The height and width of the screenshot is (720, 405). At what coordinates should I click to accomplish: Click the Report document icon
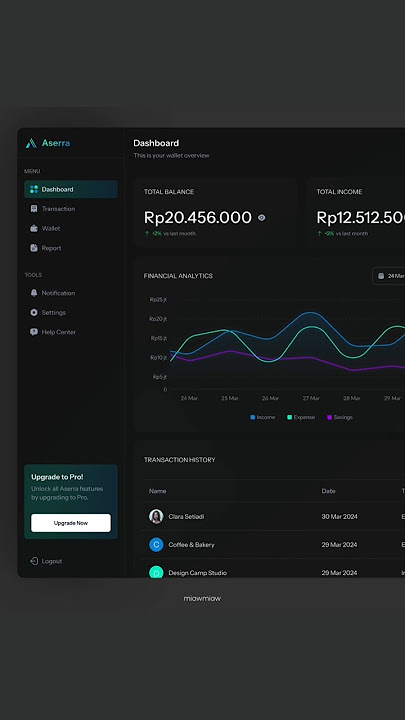[34, 248]
